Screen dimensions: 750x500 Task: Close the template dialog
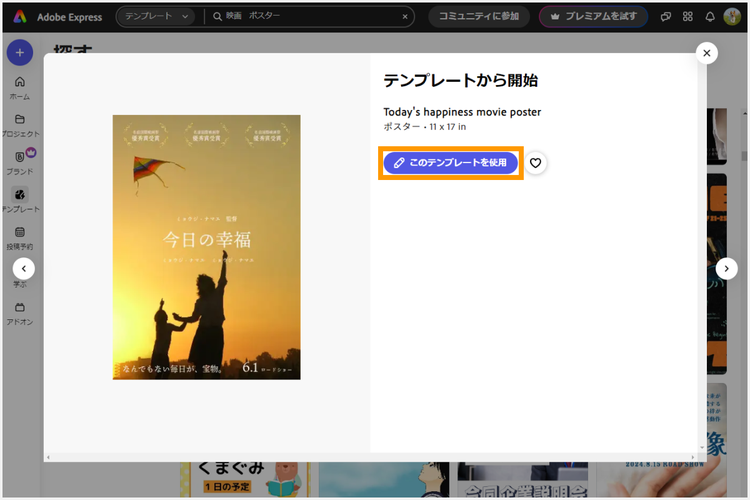pyautogui.click(x=706, y=53)
